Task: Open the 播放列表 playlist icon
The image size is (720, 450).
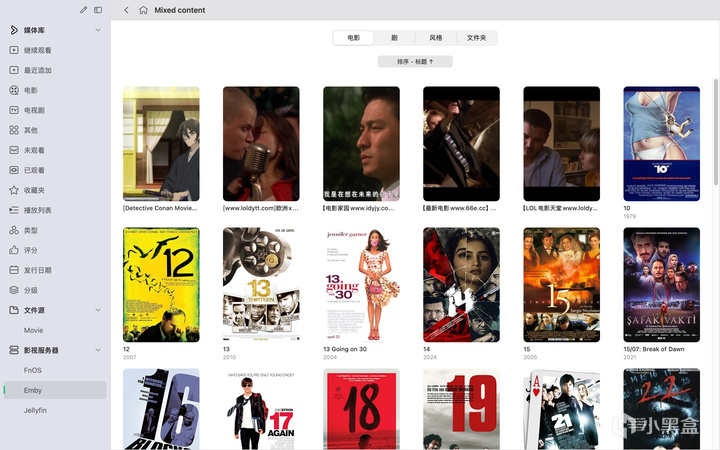Action: (x=14, y=210)
